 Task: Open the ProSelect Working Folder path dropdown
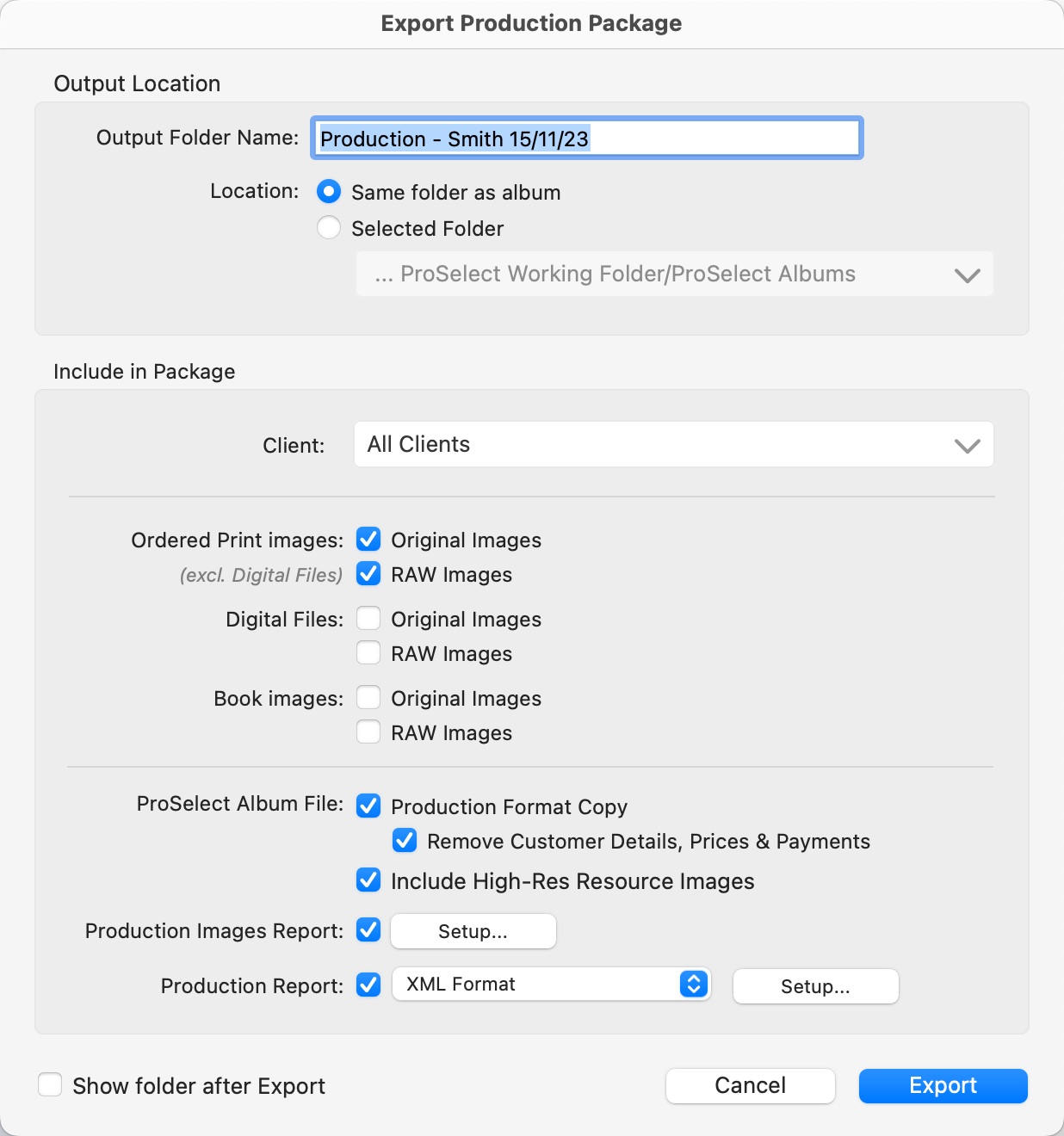click(674, 275)
